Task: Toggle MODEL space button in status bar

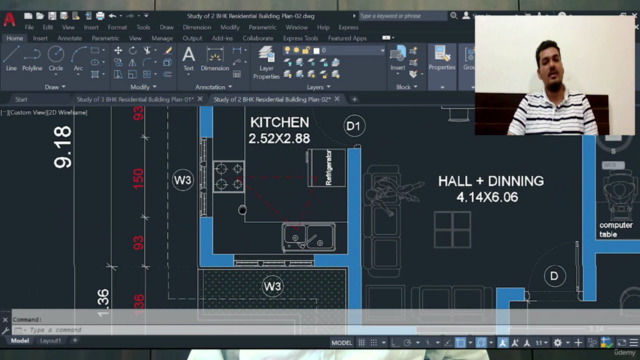Action: [342, 342]
